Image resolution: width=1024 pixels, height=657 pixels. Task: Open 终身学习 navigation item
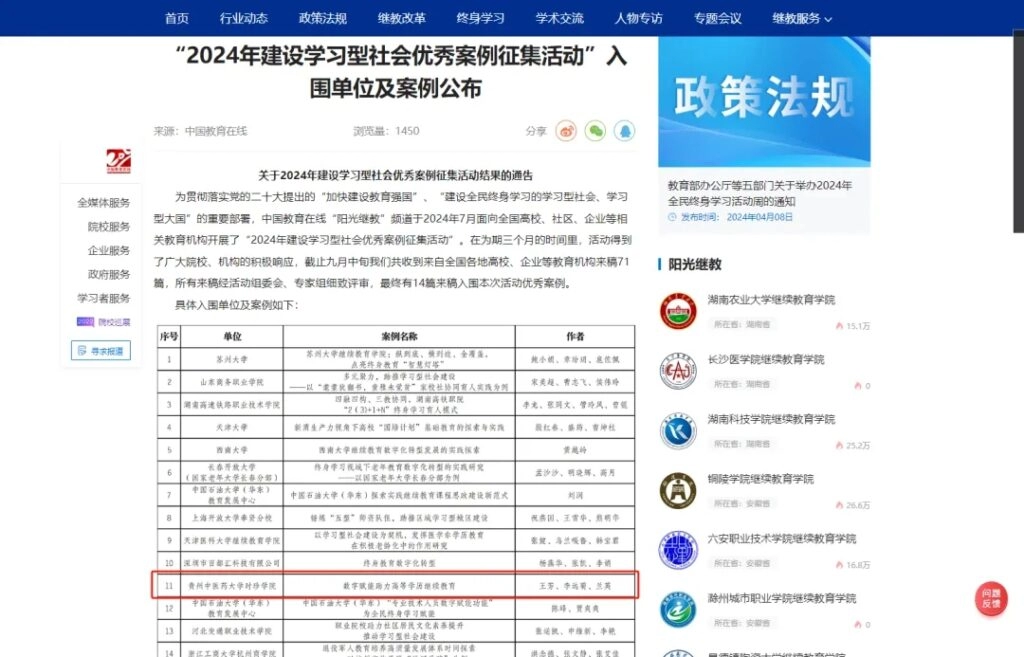(x=481, y=18)
